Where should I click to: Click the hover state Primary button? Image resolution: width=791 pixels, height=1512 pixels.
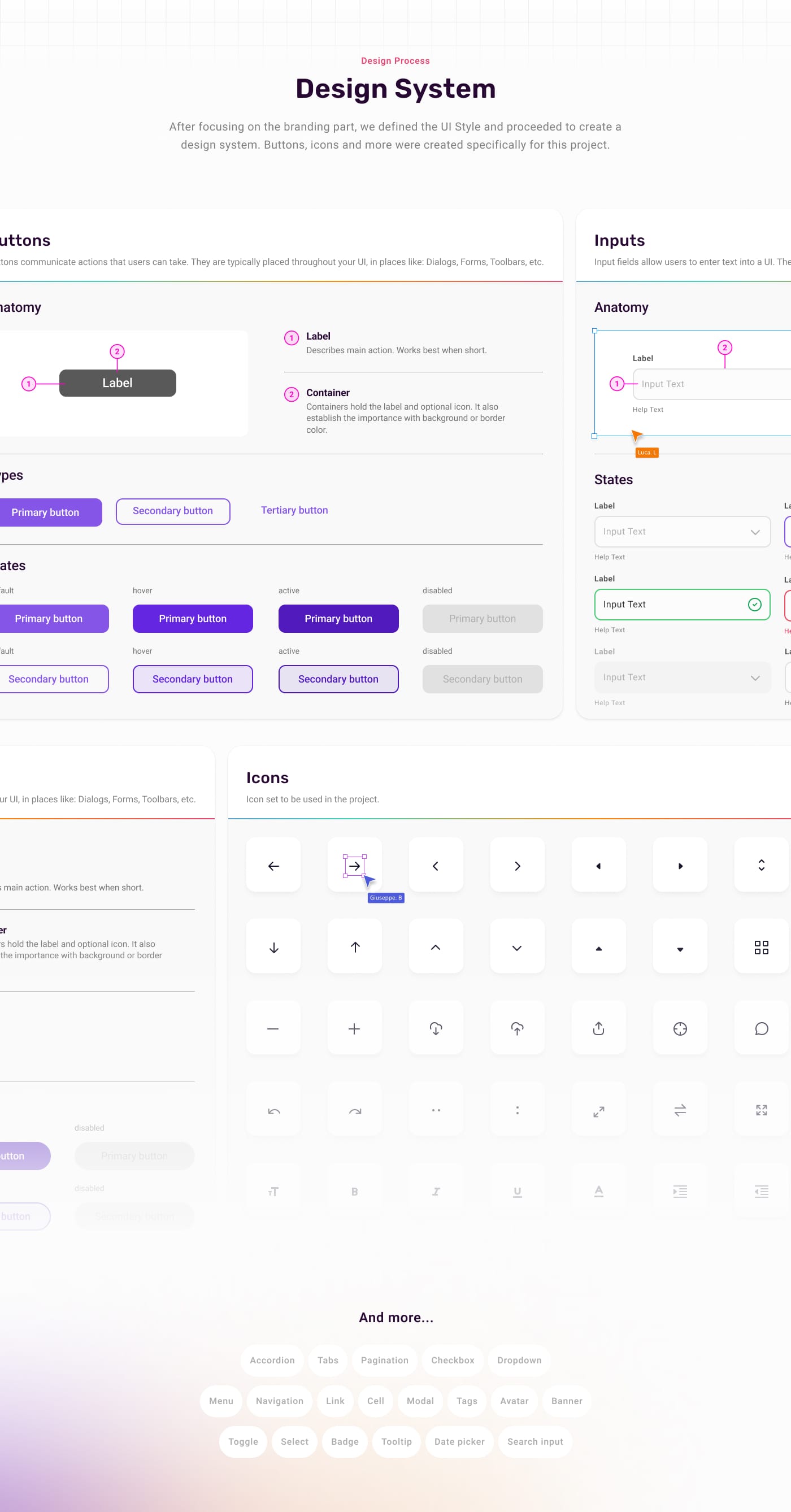coord(193,619)
